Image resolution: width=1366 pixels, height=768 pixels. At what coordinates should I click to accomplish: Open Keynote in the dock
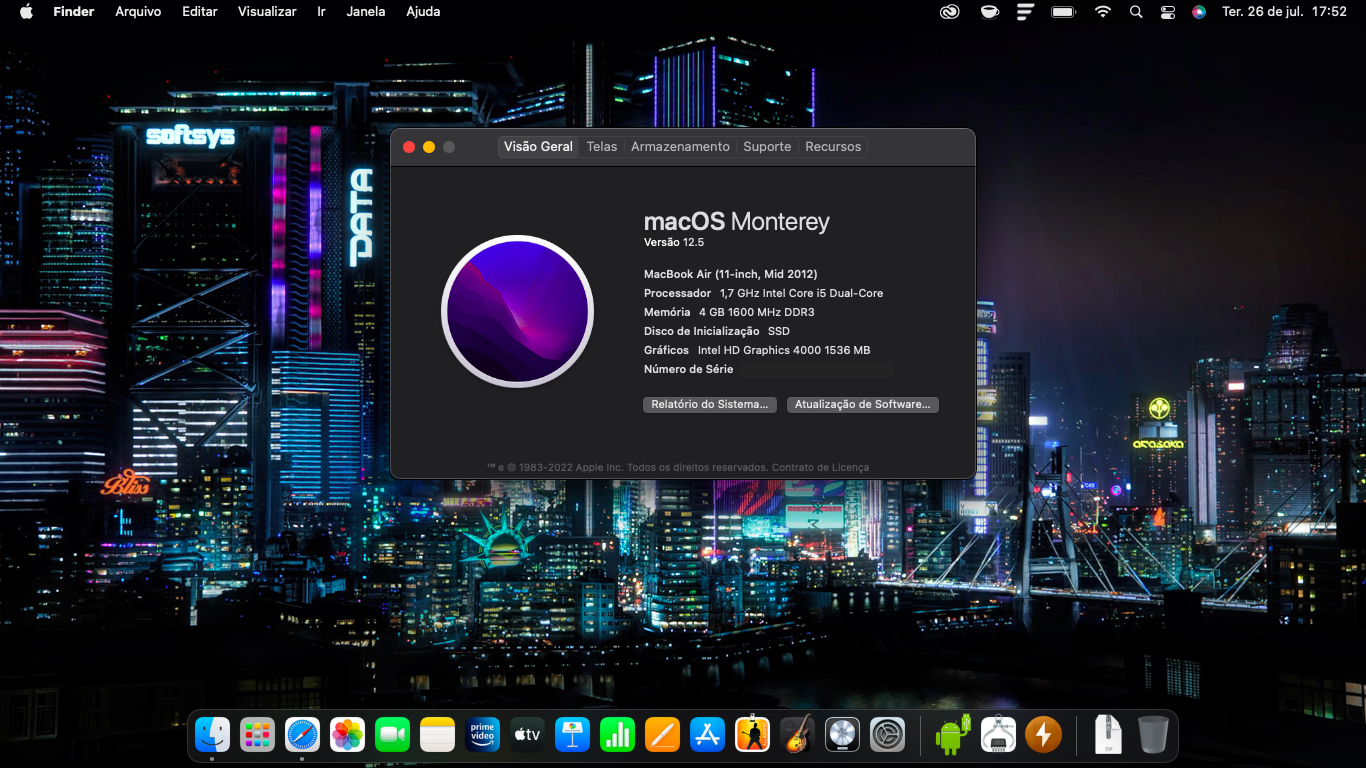(573, 735)
